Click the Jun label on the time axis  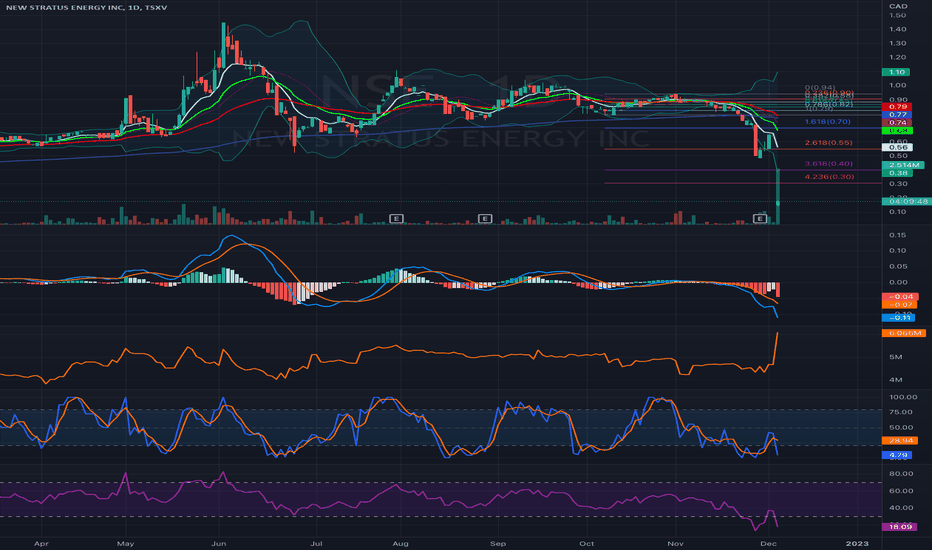(x=219, y=543)
